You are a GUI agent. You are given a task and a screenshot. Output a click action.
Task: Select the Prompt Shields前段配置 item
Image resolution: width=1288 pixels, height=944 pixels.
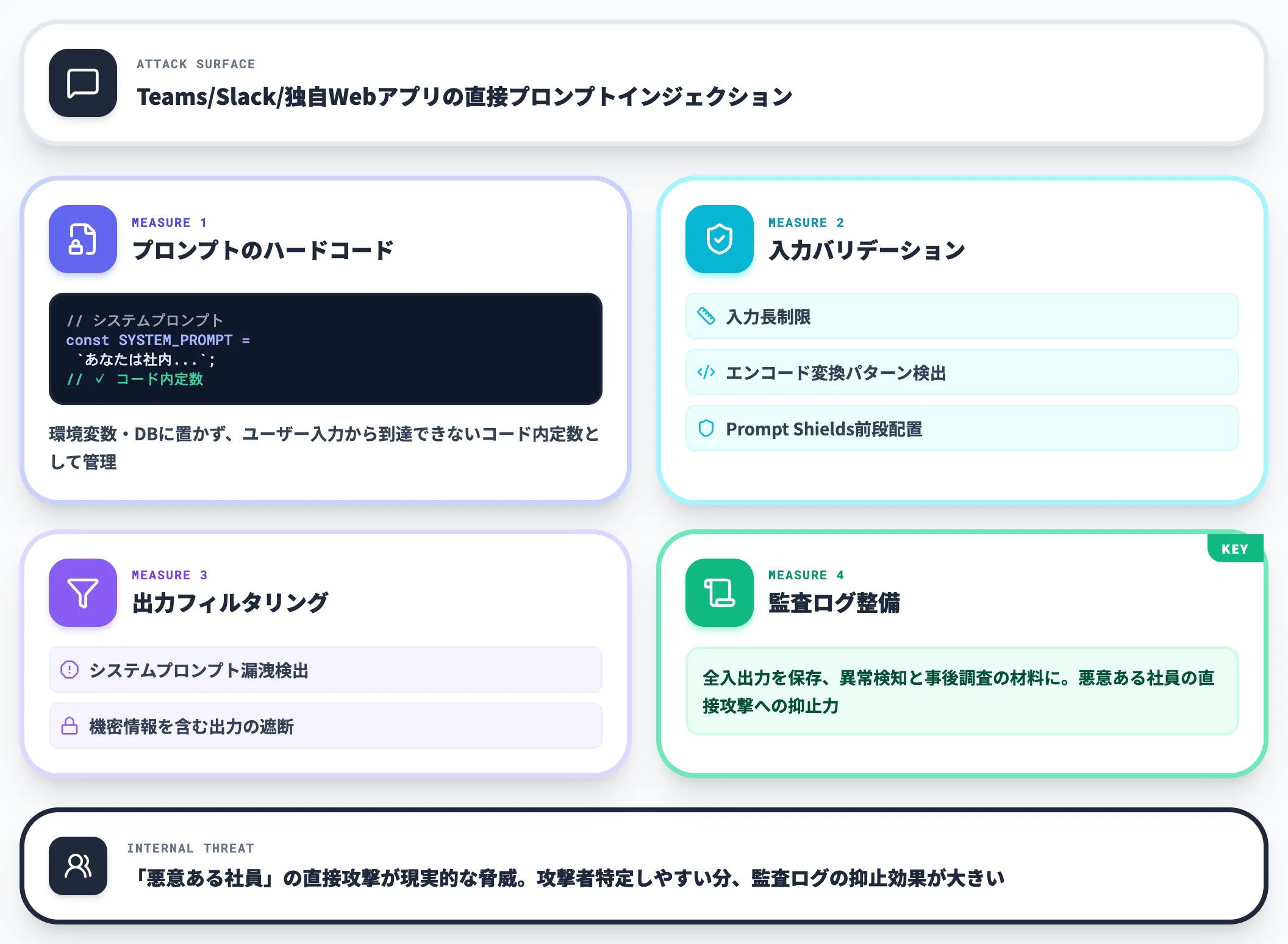pyautogui.click(x=962, y=429)
